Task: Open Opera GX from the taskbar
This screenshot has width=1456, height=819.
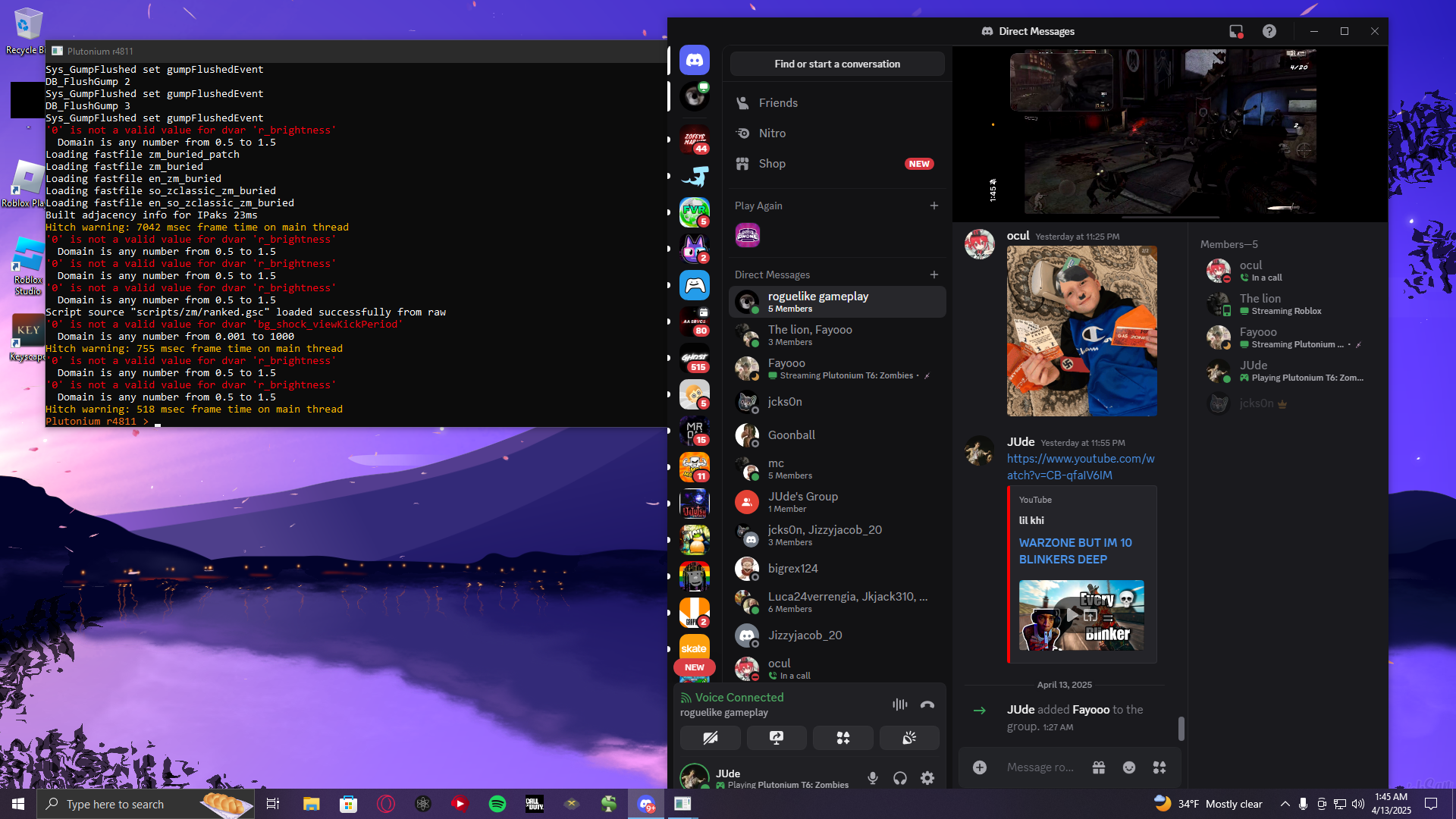Action: (386, 804)
